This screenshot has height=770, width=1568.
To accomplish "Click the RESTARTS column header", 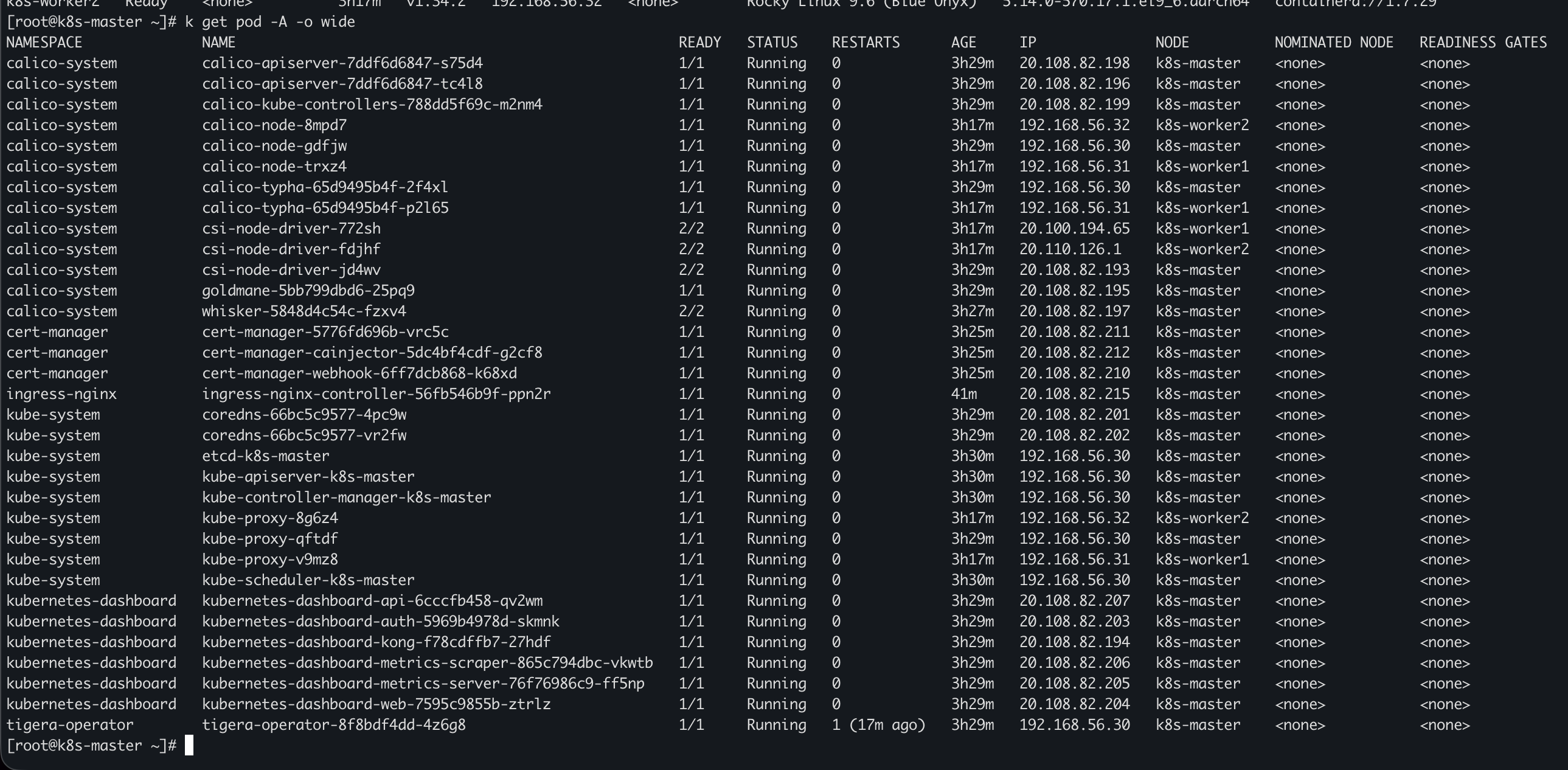I will pyautogui.click(x=866, y=43).
